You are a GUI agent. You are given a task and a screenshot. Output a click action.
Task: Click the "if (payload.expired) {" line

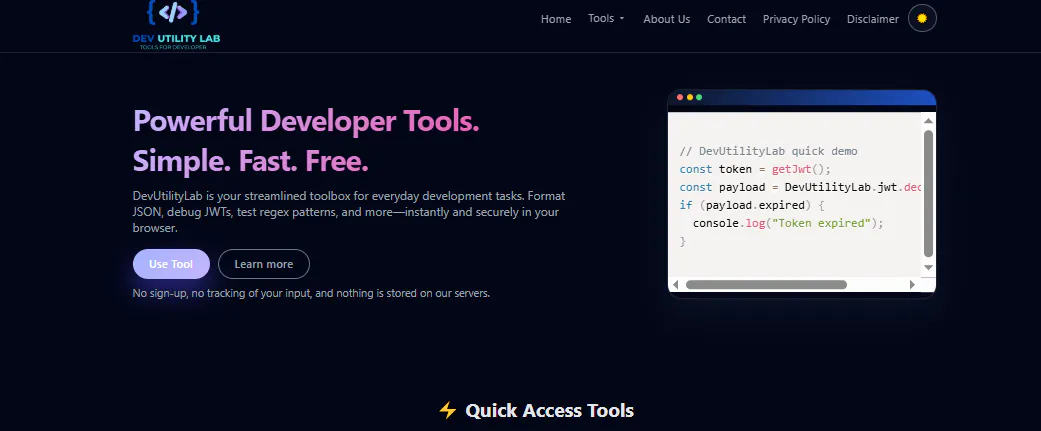752,205
